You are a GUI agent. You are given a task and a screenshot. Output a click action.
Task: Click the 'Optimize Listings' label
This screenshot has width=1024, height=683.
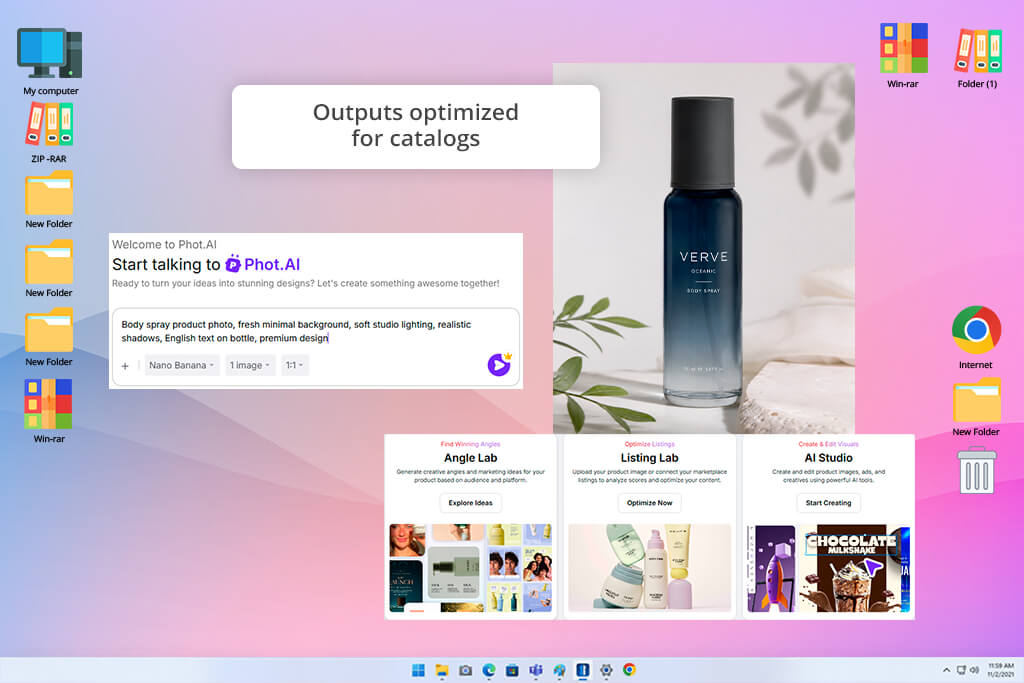click(649, 444)
